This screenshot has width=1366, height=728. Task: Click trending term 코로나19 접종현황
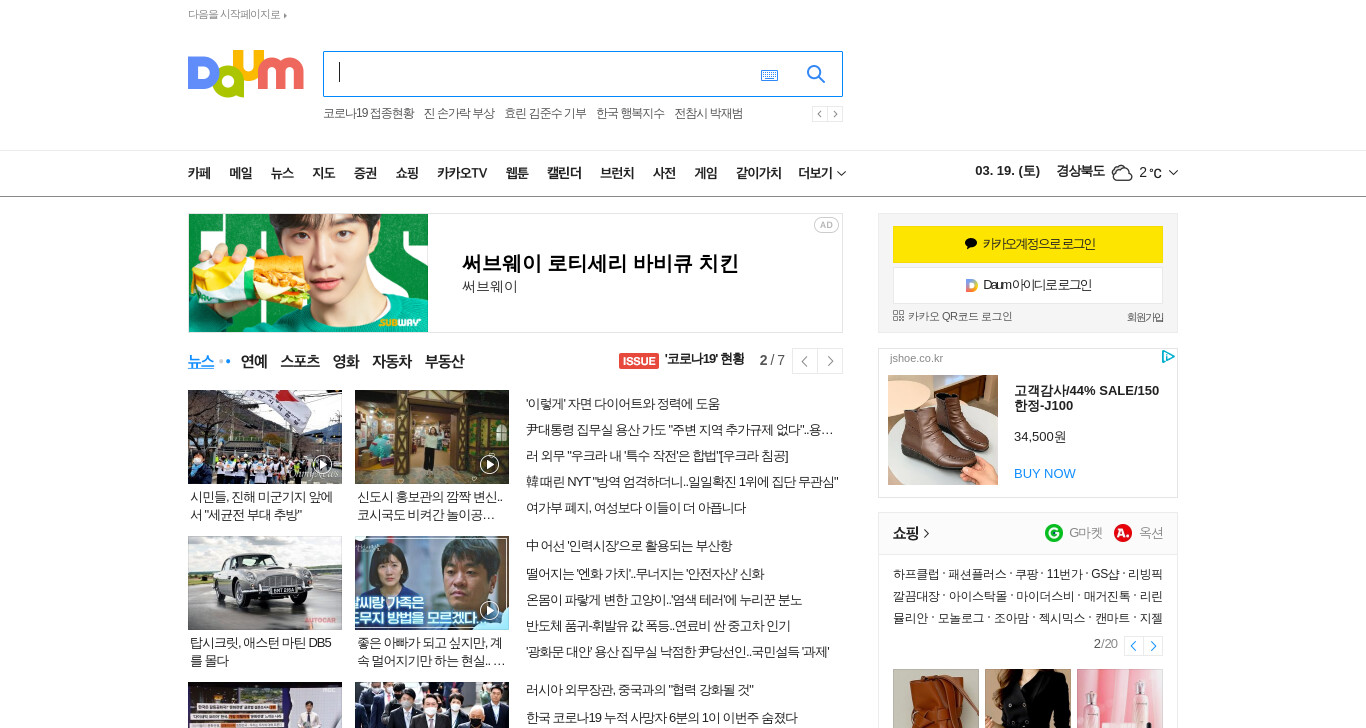pyautogui.click(x=369, y=113)
